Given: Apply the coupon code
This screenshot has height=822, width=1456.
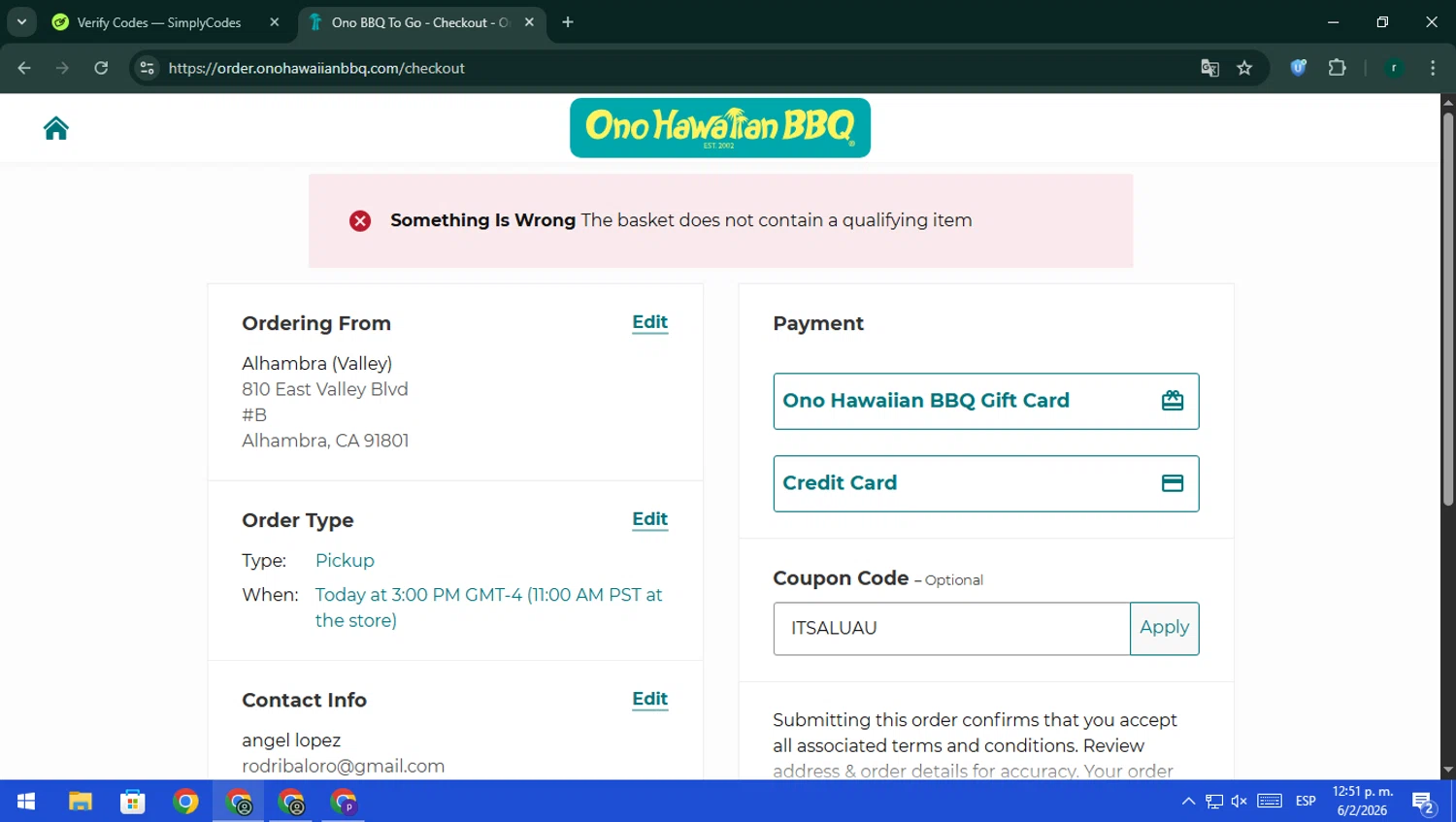Looking at the screenshot, I should pyautogui.click(x=1164, y=628).
